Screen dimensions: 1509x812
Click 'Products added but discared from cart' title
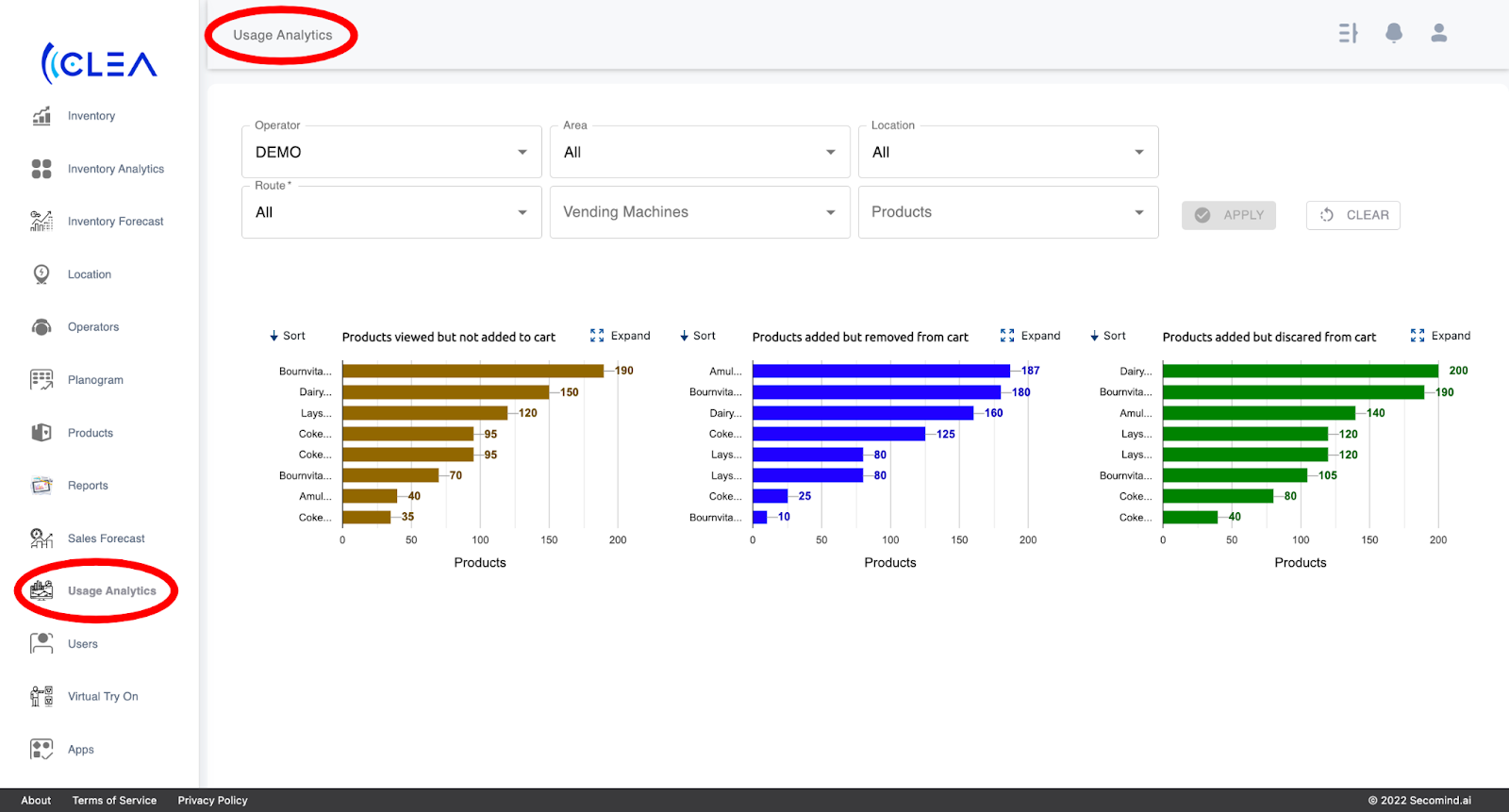1269,337
